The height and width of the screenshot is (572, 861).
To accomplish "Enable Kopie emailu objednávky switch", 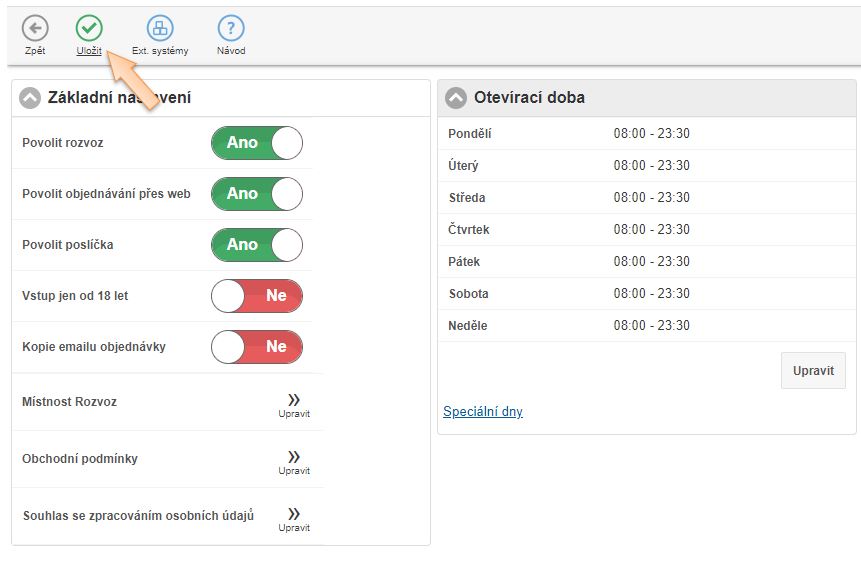I will coord(256,347).
